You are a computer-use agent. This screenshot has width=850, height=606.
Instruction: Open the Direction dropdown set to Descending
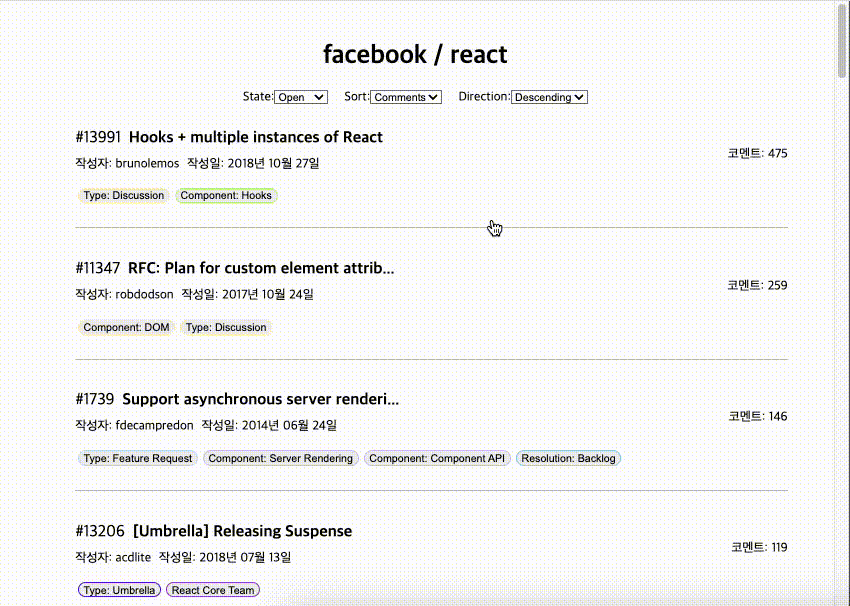549,97
